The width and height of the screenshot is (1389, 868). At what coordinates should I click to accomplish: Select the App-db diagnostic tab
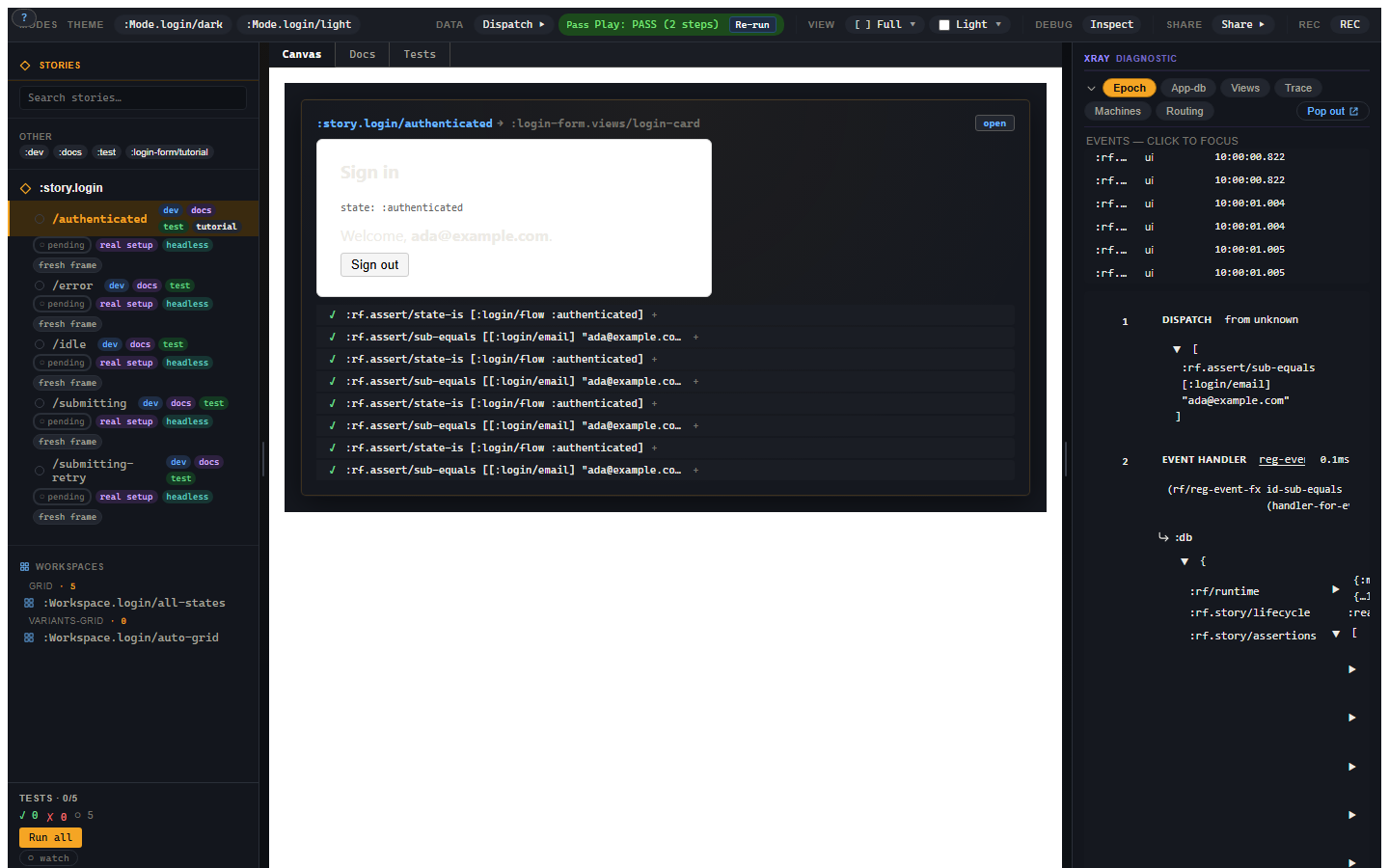pyautogui.click(x=1188, y=88)
